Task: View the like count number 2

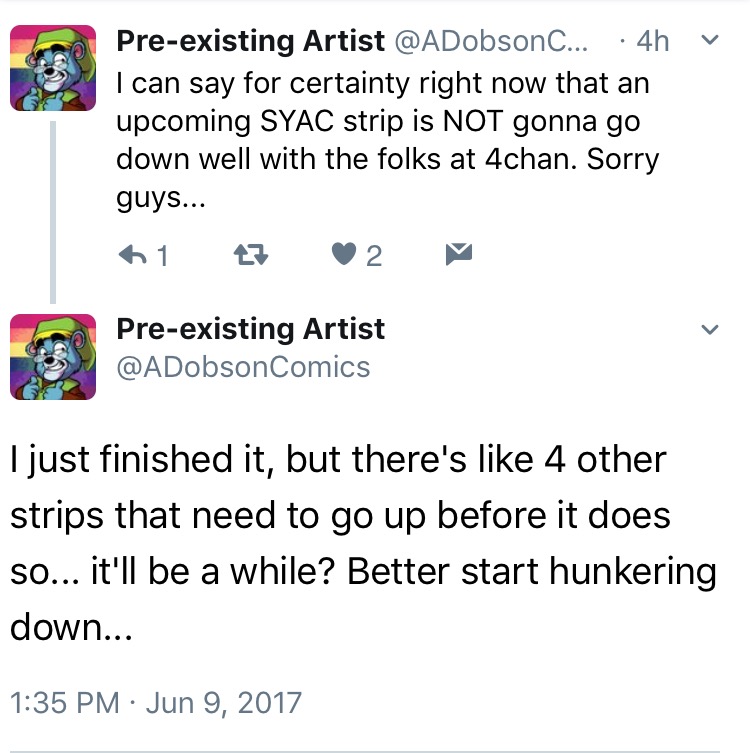Action: [374, 255]
